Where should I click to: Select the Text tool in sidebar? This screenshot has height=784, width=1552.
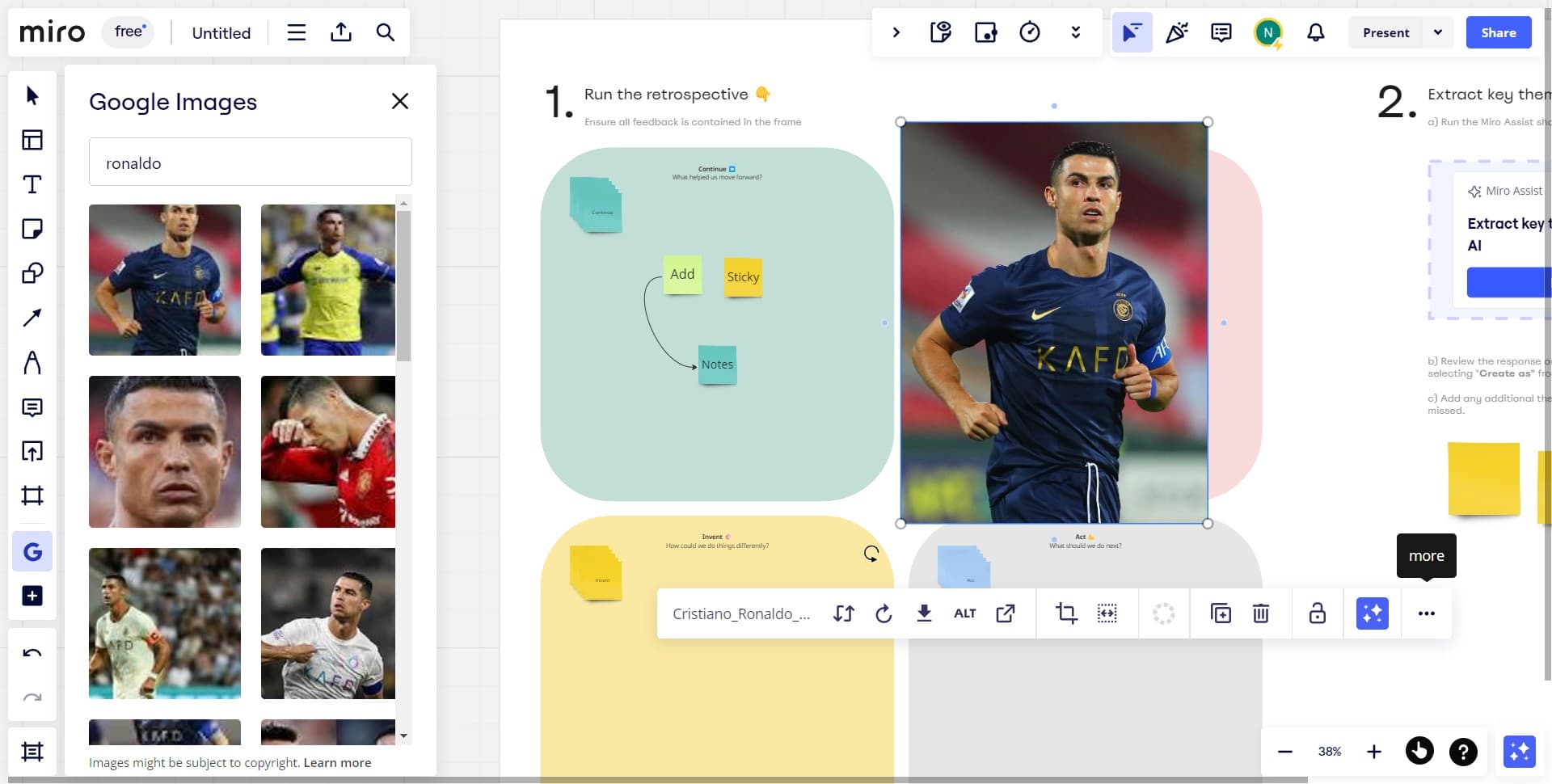(32, 184)
